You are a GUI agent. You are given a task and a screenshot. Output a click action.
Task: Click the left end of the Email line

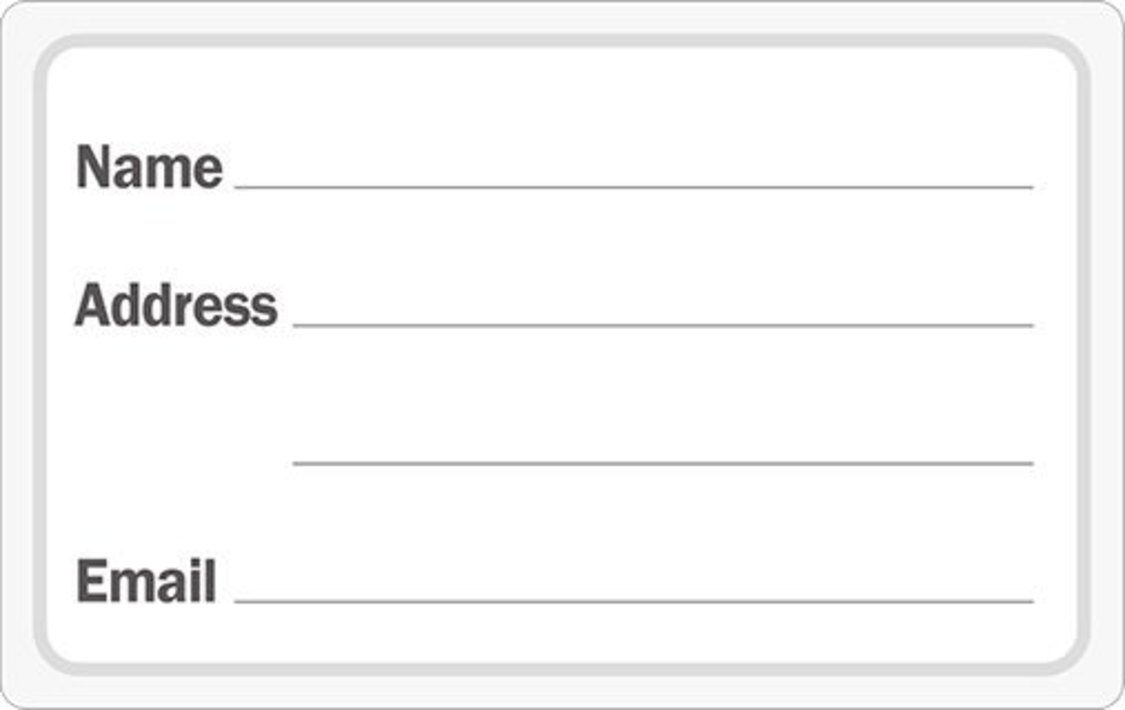(x=239, y=600)
